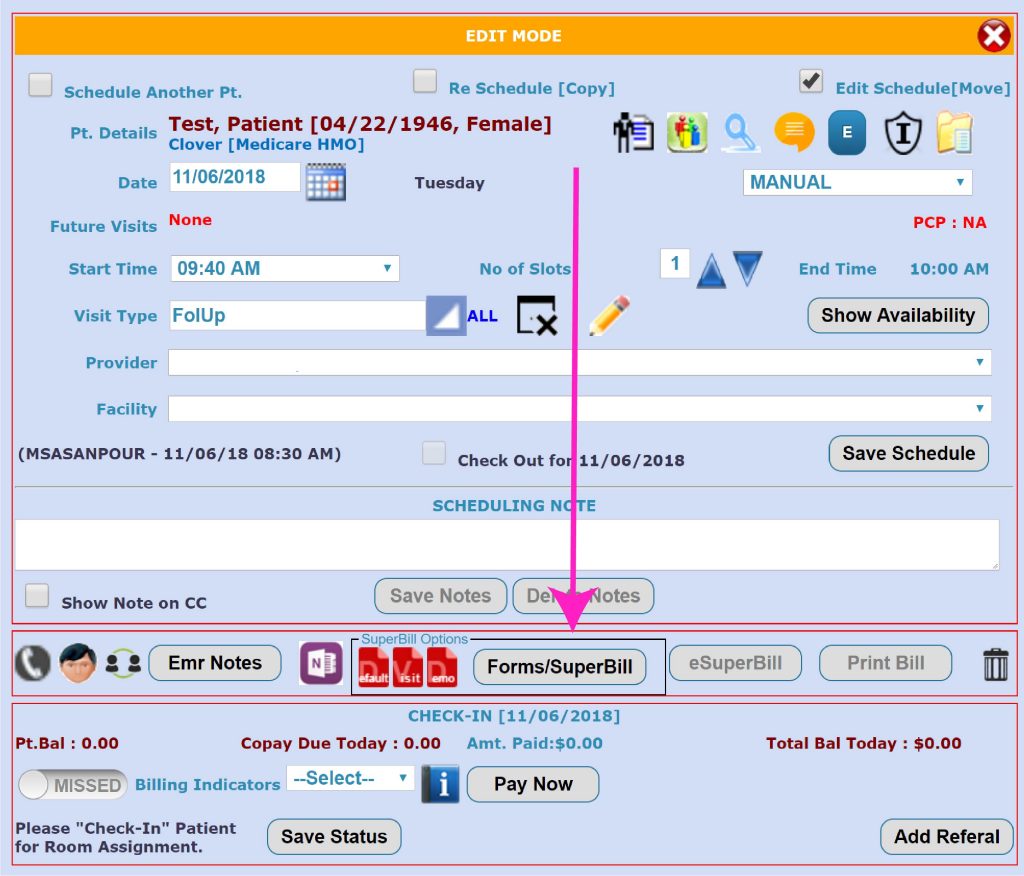Open the blue billing info icon
The image size is (1024, 876).
440,784
